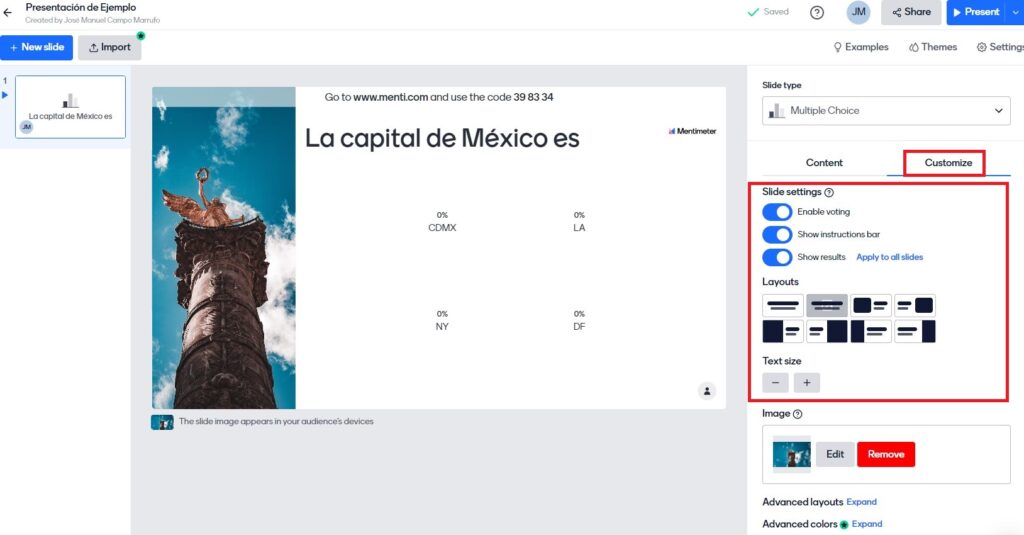The image size is (1024, 535).
Task: Click the Slide settings help icon
Action: [829, 192]
